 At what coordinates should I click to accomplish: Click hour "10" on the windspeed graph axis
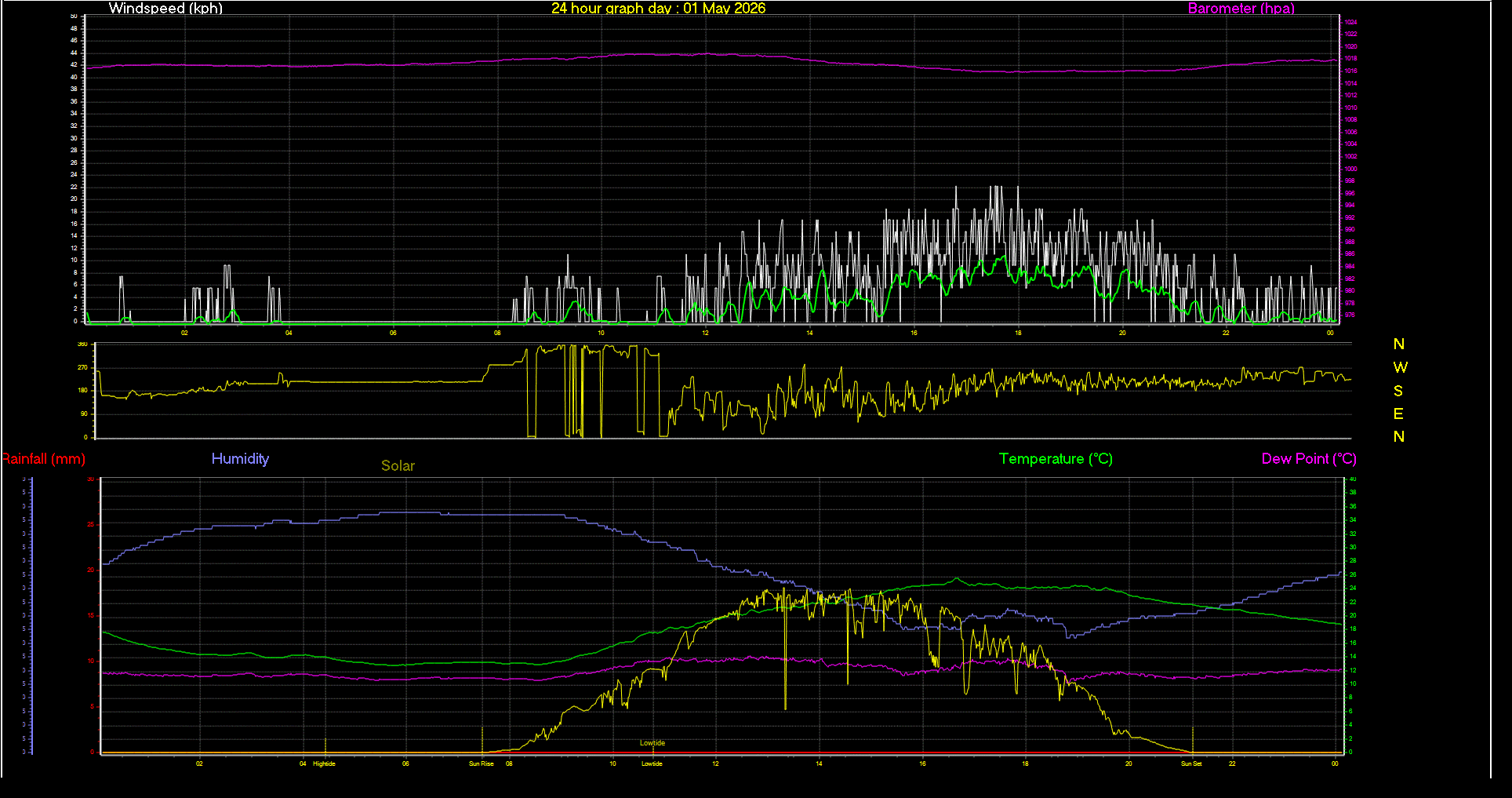pyautogui.click(x=601, y=333)
